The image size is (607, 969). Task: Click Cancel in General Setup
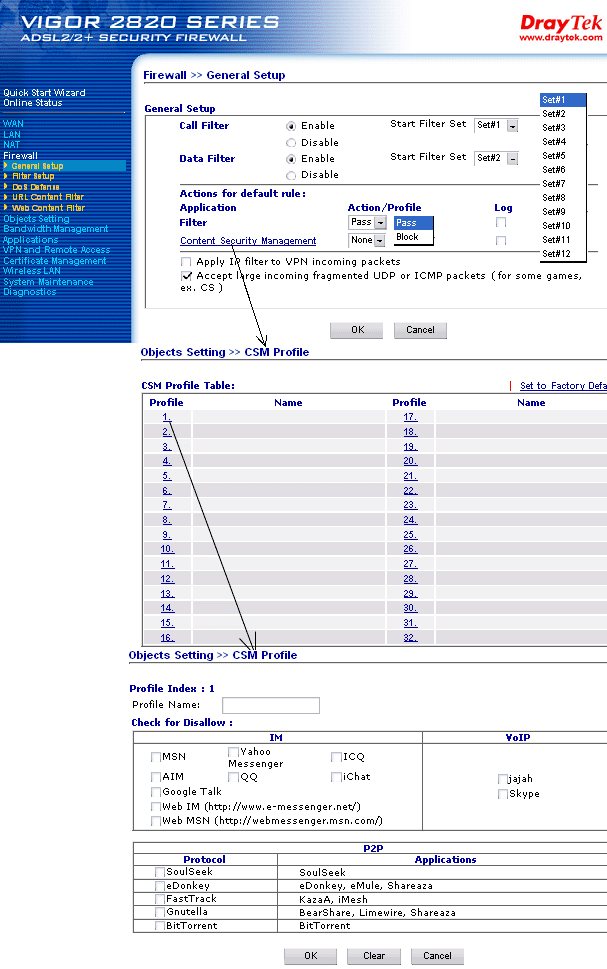(420, 330)
